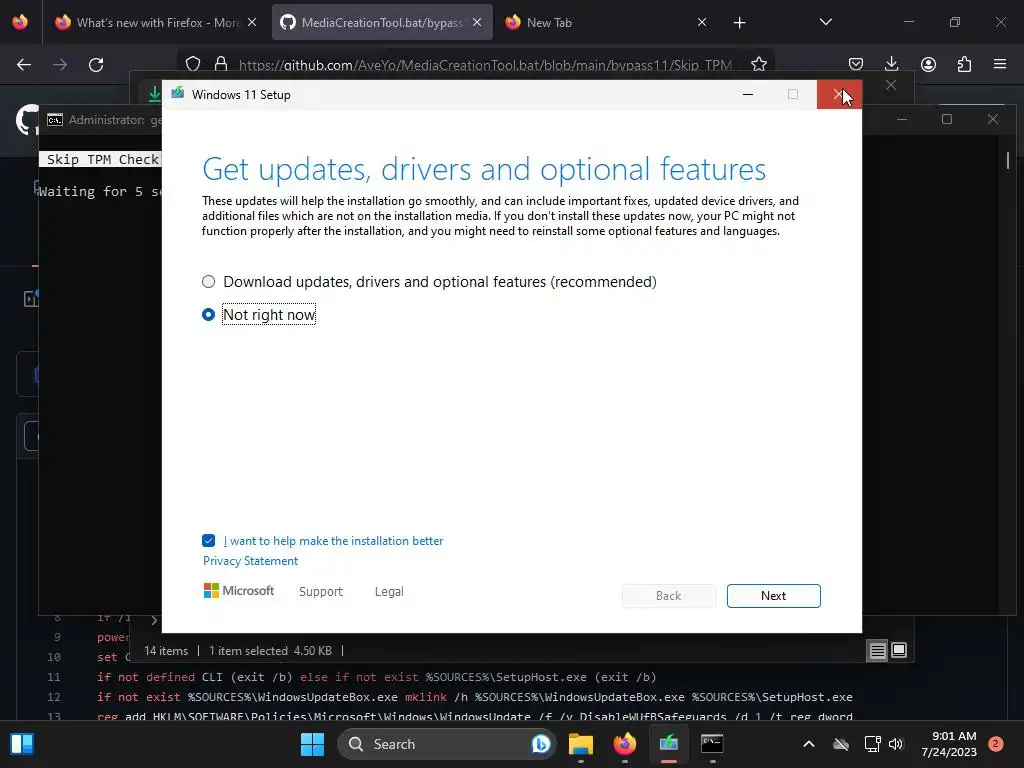The image size is (1024, 768).
Task: Click the taskbar Search box
Action: (x=446, y=744)
